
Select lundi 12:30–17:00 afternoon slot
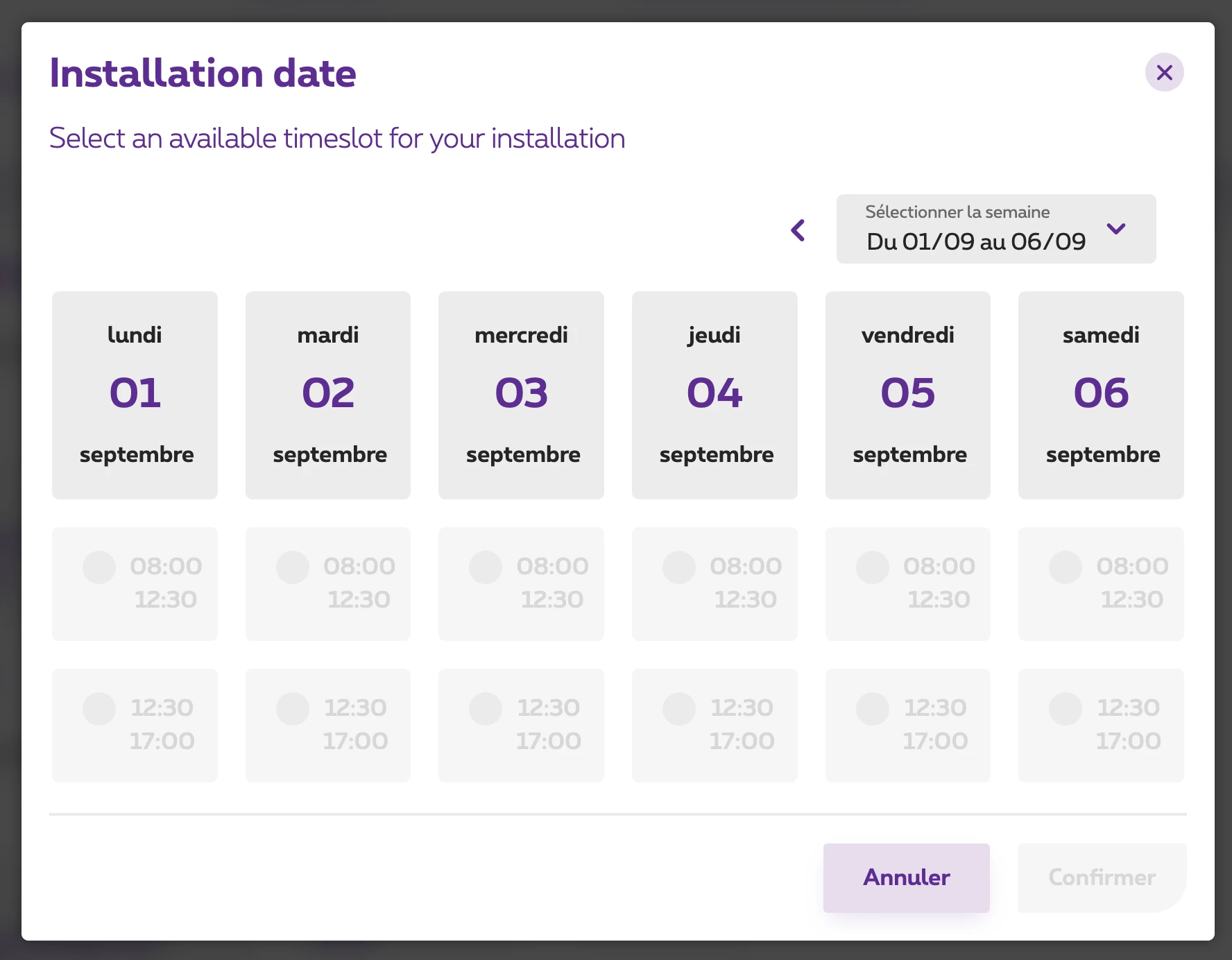pos(99,709)
